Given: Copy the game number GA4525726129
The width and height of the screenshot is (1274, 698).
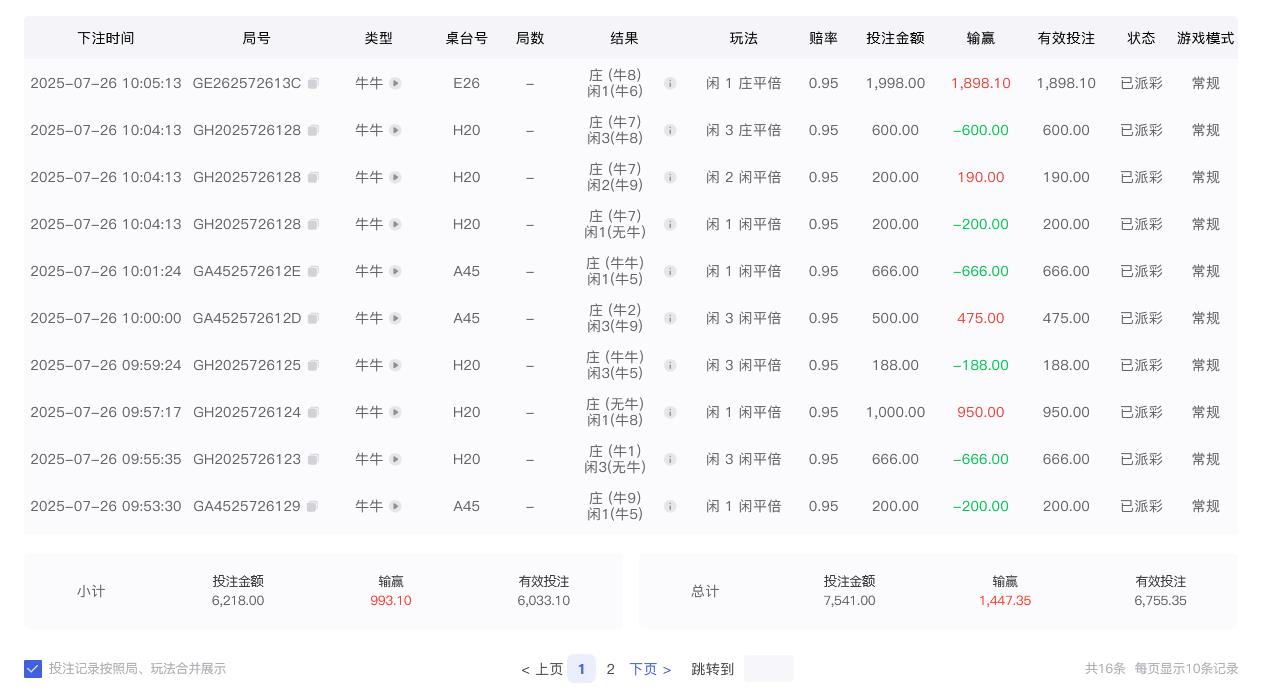Looking at the screenshot, I should tap(313, 506).
